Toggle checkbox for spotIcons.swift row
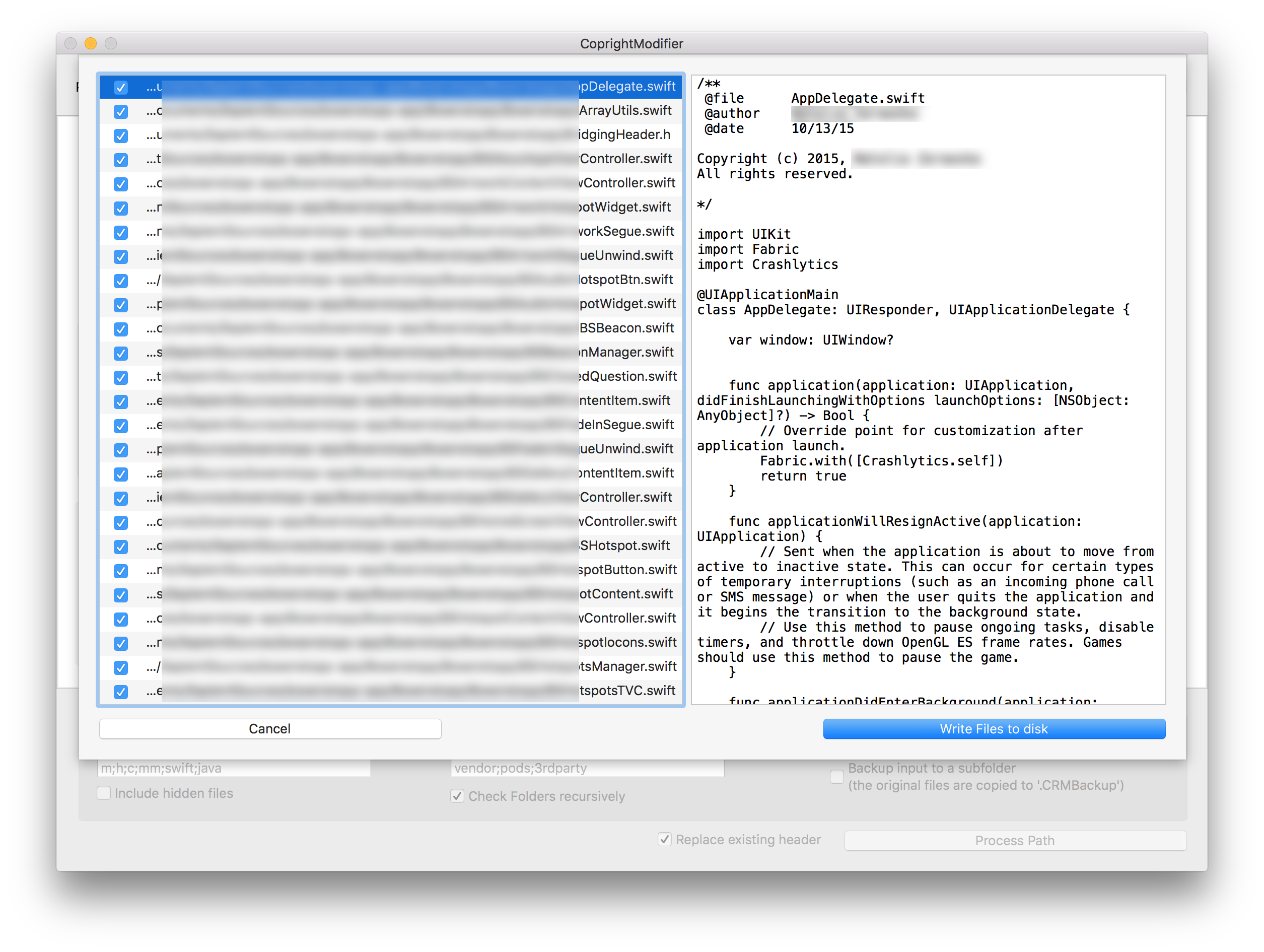Image resolution: width=1264 pixels, height=952 pixels. (120, 643)
